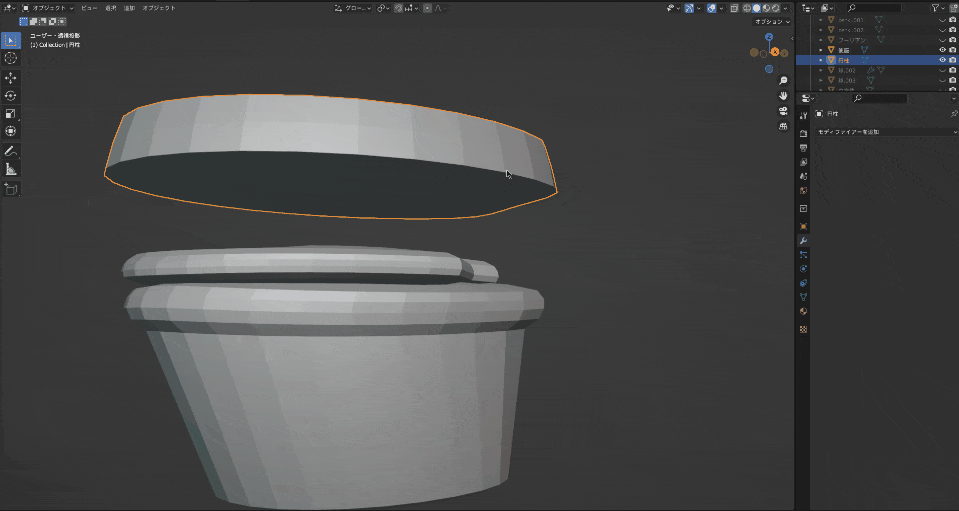Toggle X-ray display

(734, 8)
